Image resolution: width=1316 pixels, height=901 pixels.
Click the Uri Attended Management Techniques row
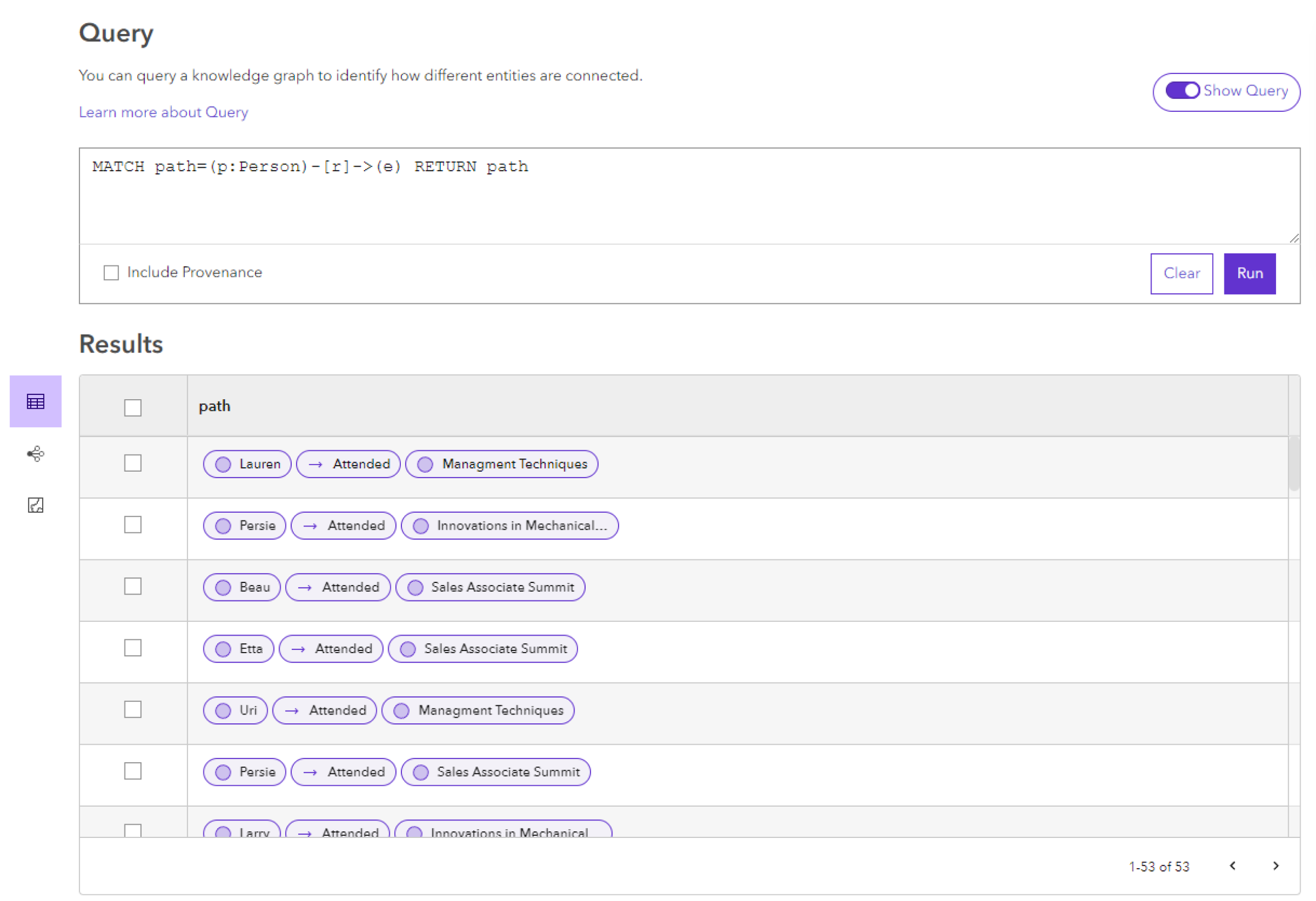683,710
